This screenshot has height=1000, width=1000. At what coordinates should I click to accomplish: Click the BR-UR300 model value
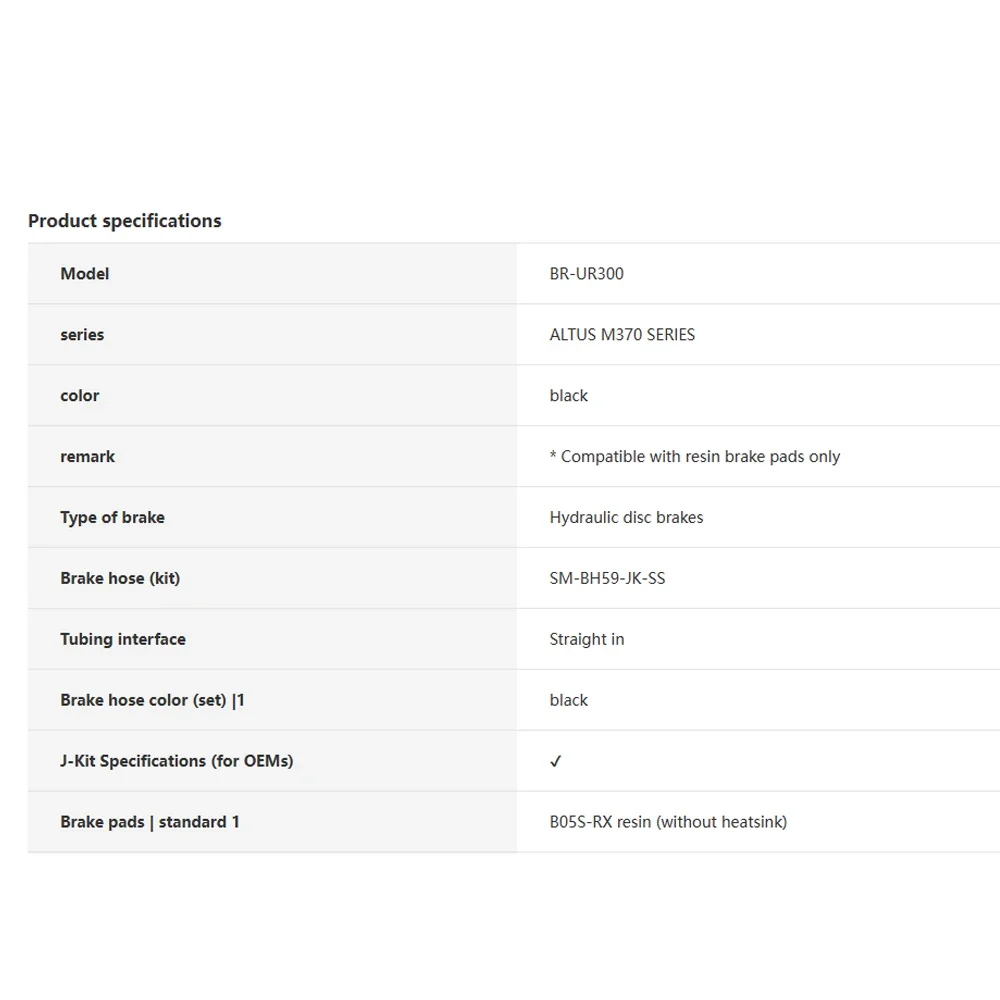coord(586,274)
